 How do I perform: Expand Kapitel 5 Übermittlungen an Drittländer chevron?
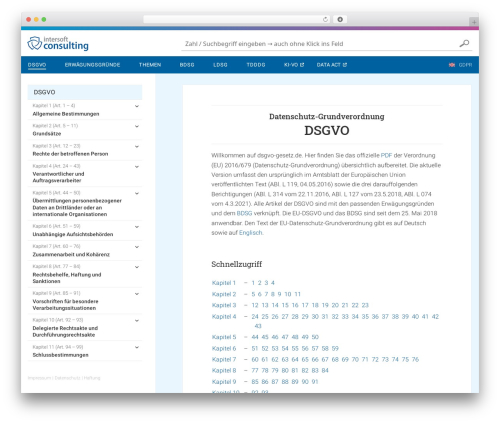click(137, 193)
